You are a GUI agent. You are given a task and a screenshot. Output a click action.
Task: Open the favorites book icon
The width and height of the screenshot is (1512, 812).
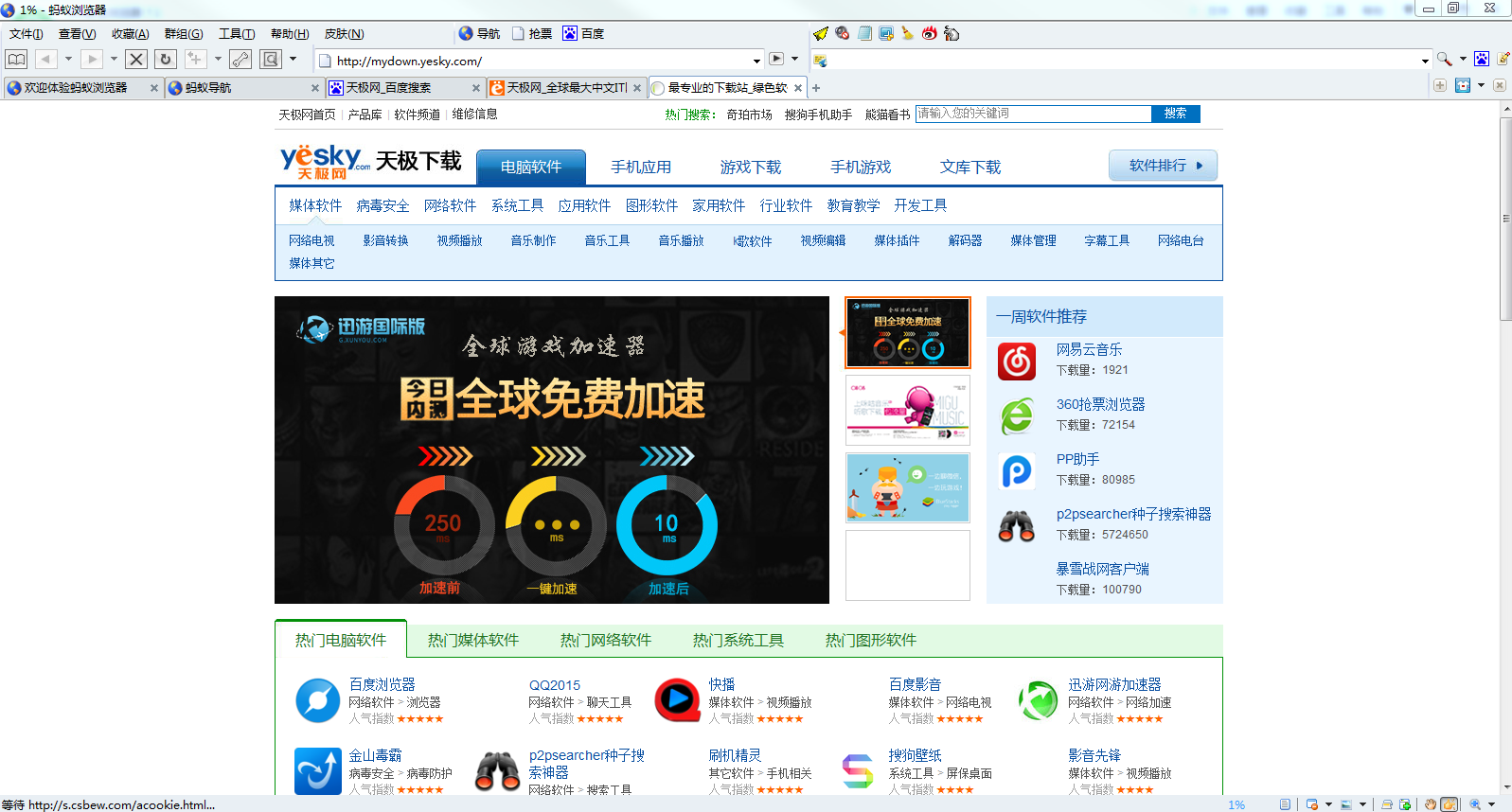tap(17, 59)
